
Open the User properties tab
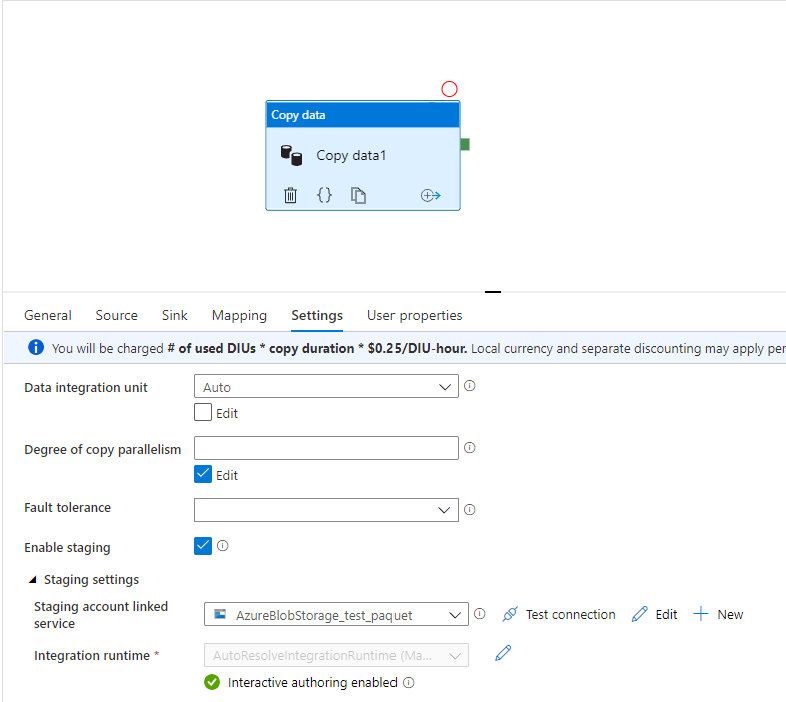click(x=414, y=315)
